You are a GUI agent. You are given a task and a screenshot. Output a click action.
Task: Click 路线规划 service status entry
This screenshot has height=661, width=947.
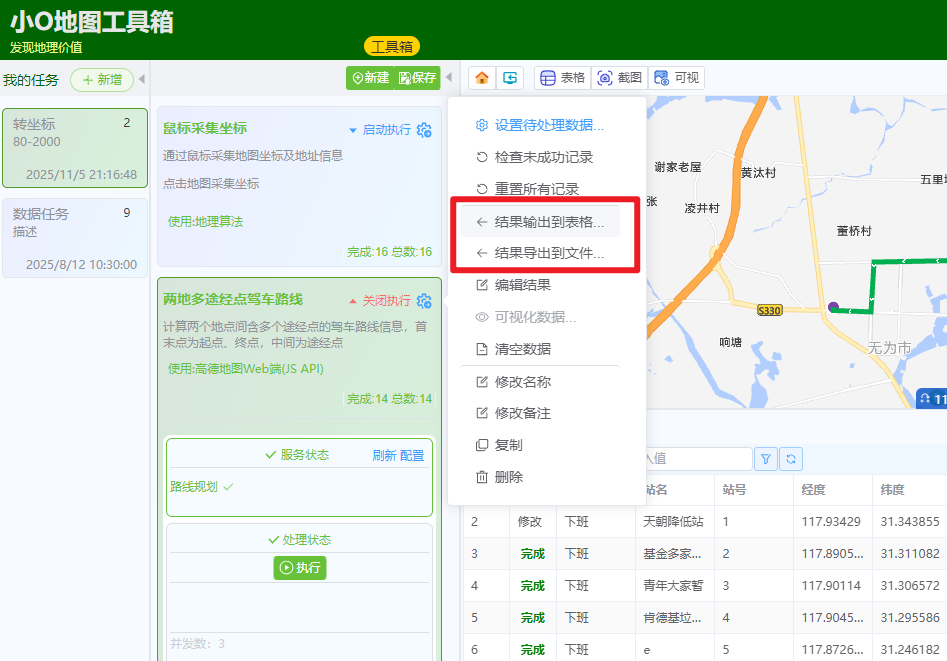coord(201,487)
